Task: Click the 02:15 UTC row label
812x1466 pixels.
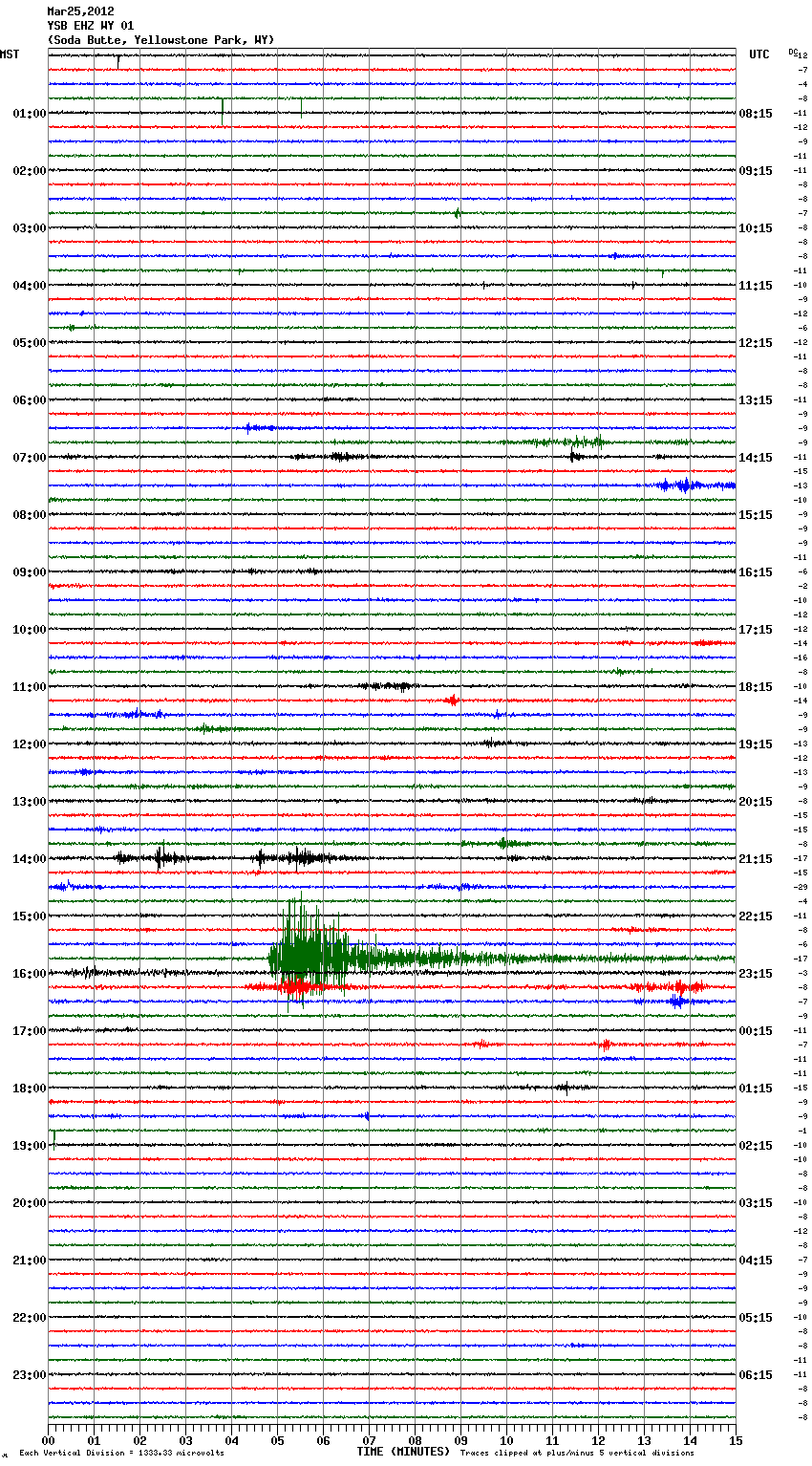Action: click(x=756, y=1146)
